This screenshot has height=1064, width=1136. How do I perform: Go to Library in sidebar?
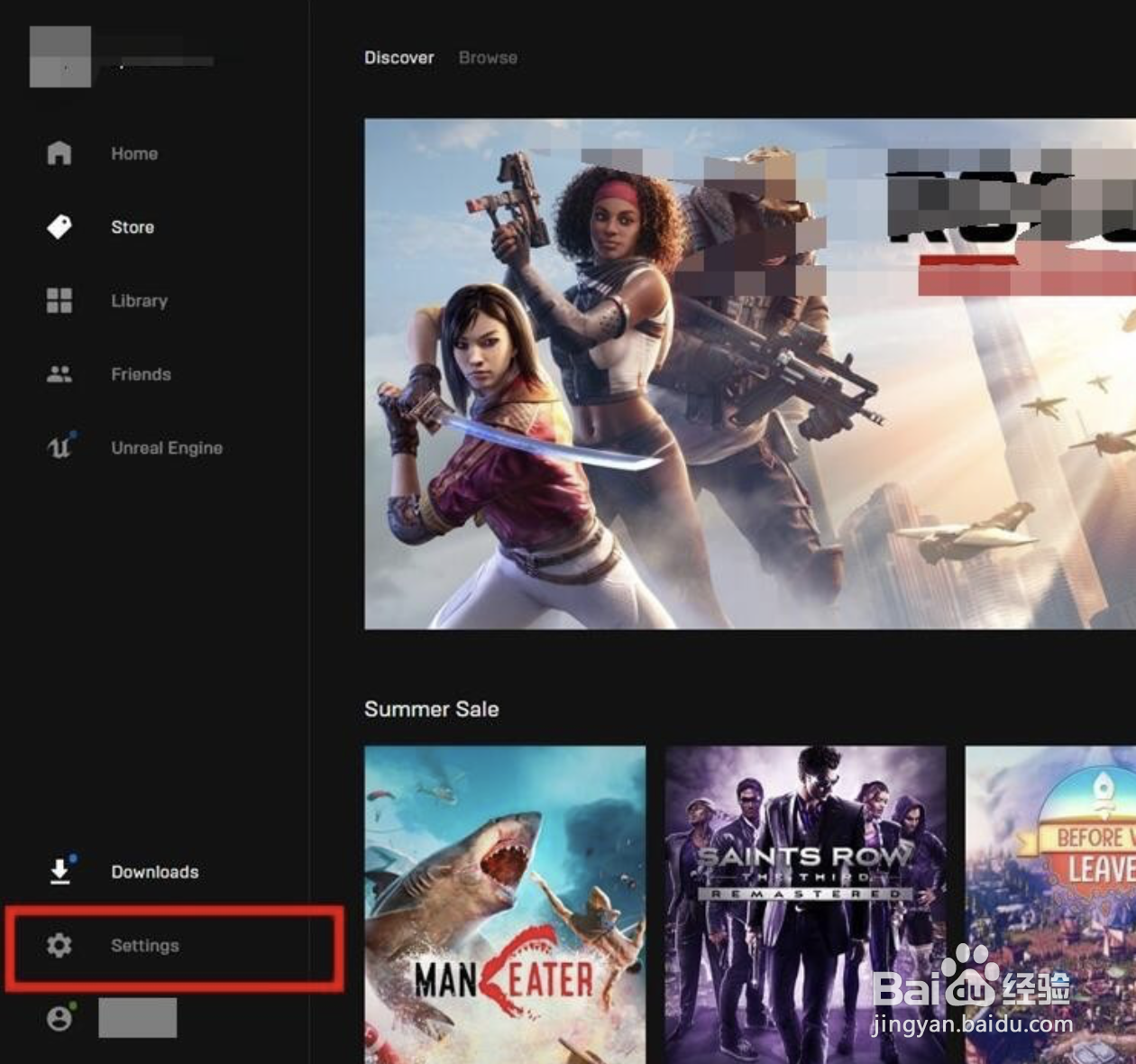click(139, 301)
